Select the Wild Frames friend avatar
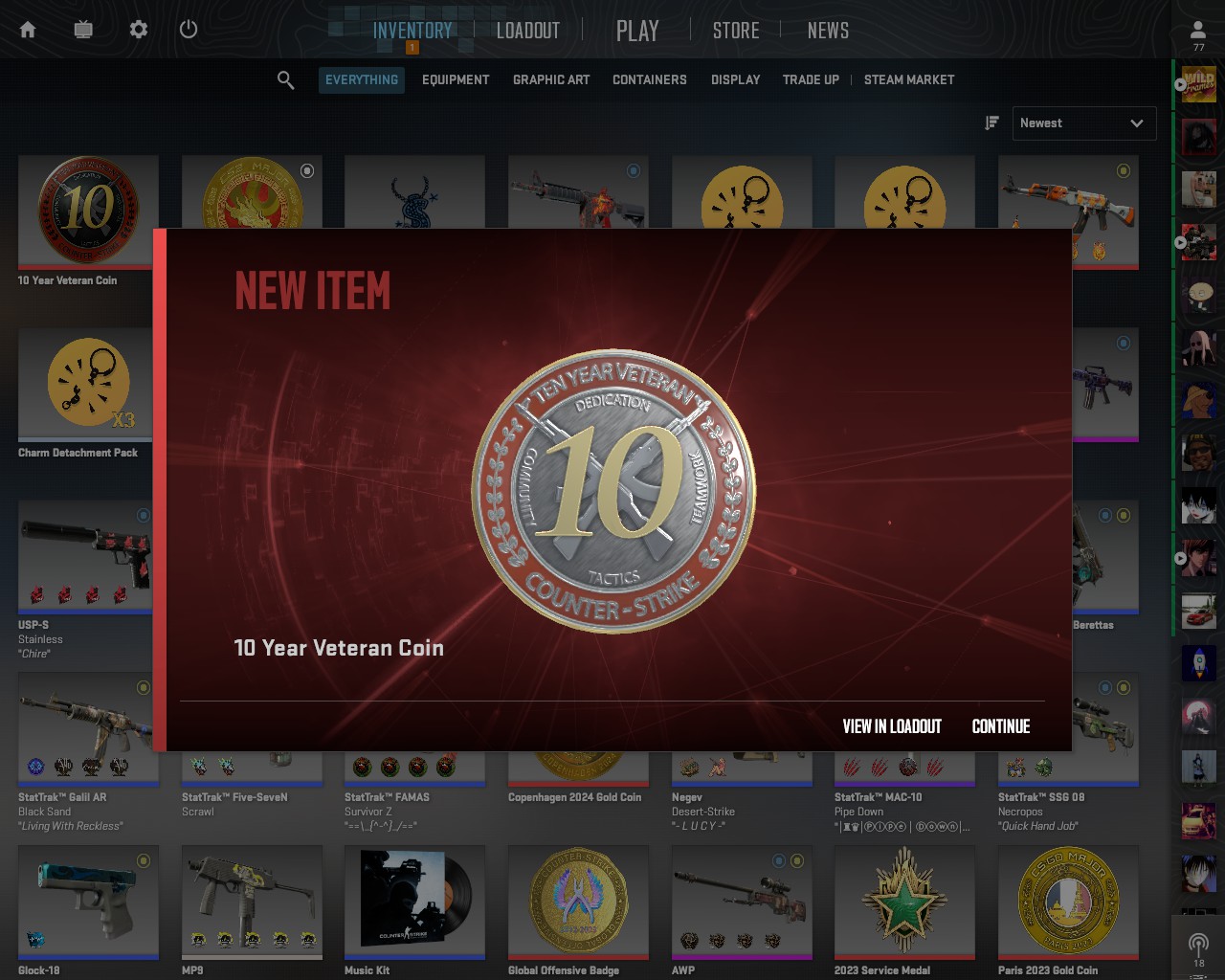This screenshot has width=1225, height=980. tap(1198, 84)
